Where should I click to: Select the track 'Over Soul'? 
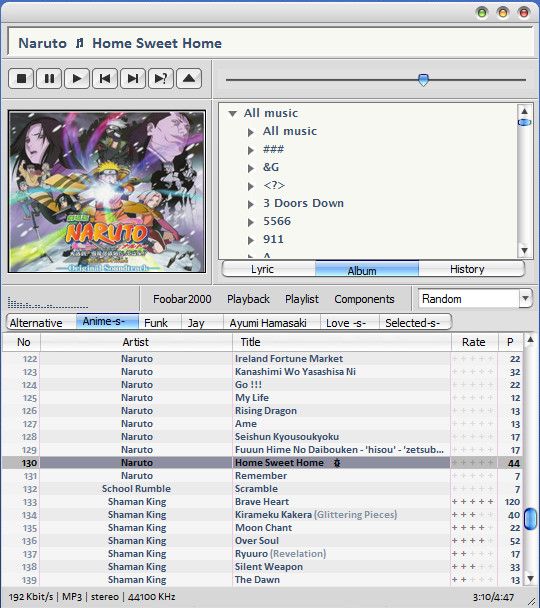pos(262,541)
